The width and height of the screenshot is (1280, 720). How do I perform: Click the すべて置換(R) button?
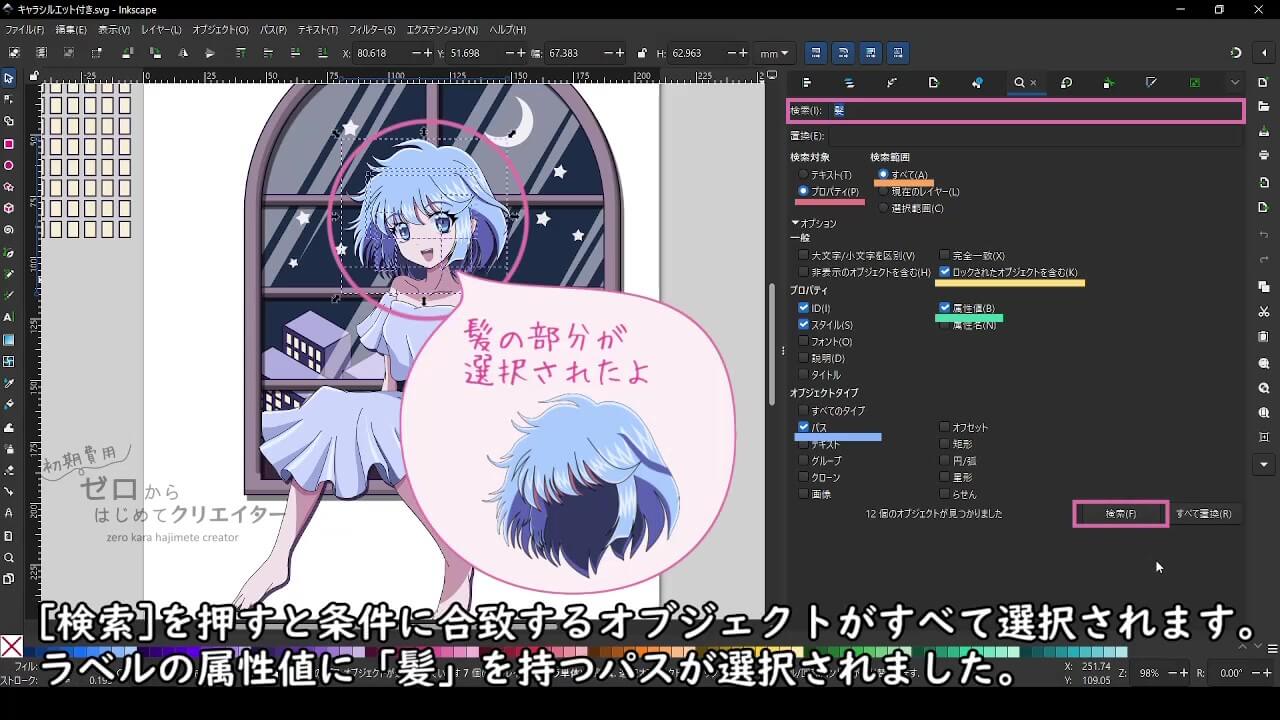tap(1203, 514)
